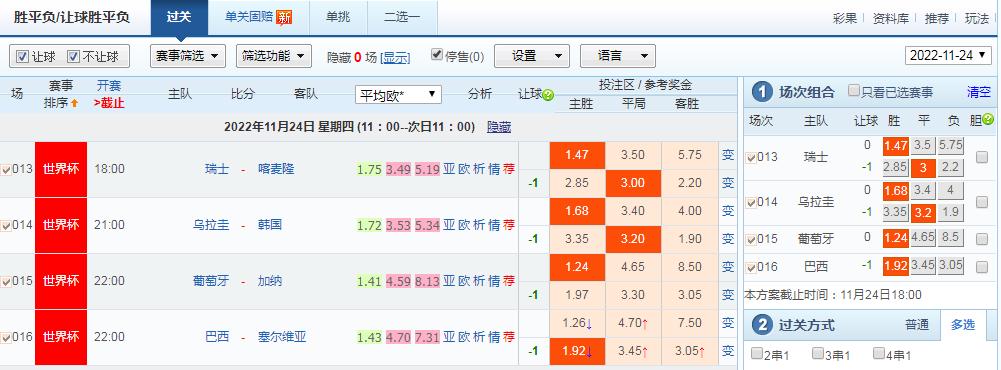1001x370 pixels.
Task: Click 荐 link for 瑞士 match
Action: [509, 170]
